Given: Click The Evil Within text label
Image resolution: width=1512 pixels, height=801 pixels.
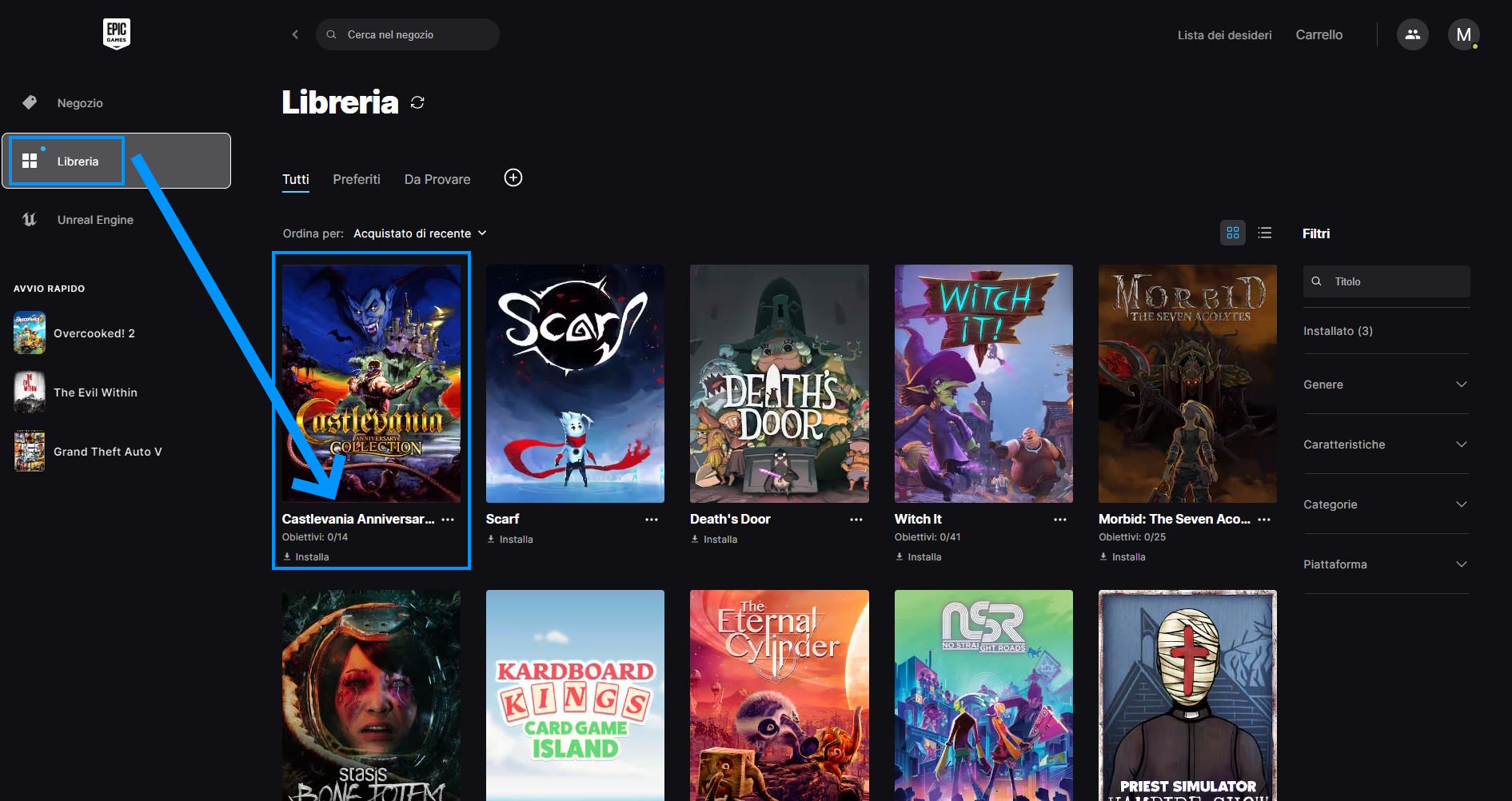Looking at the screenshot, I should coord(96,393).
